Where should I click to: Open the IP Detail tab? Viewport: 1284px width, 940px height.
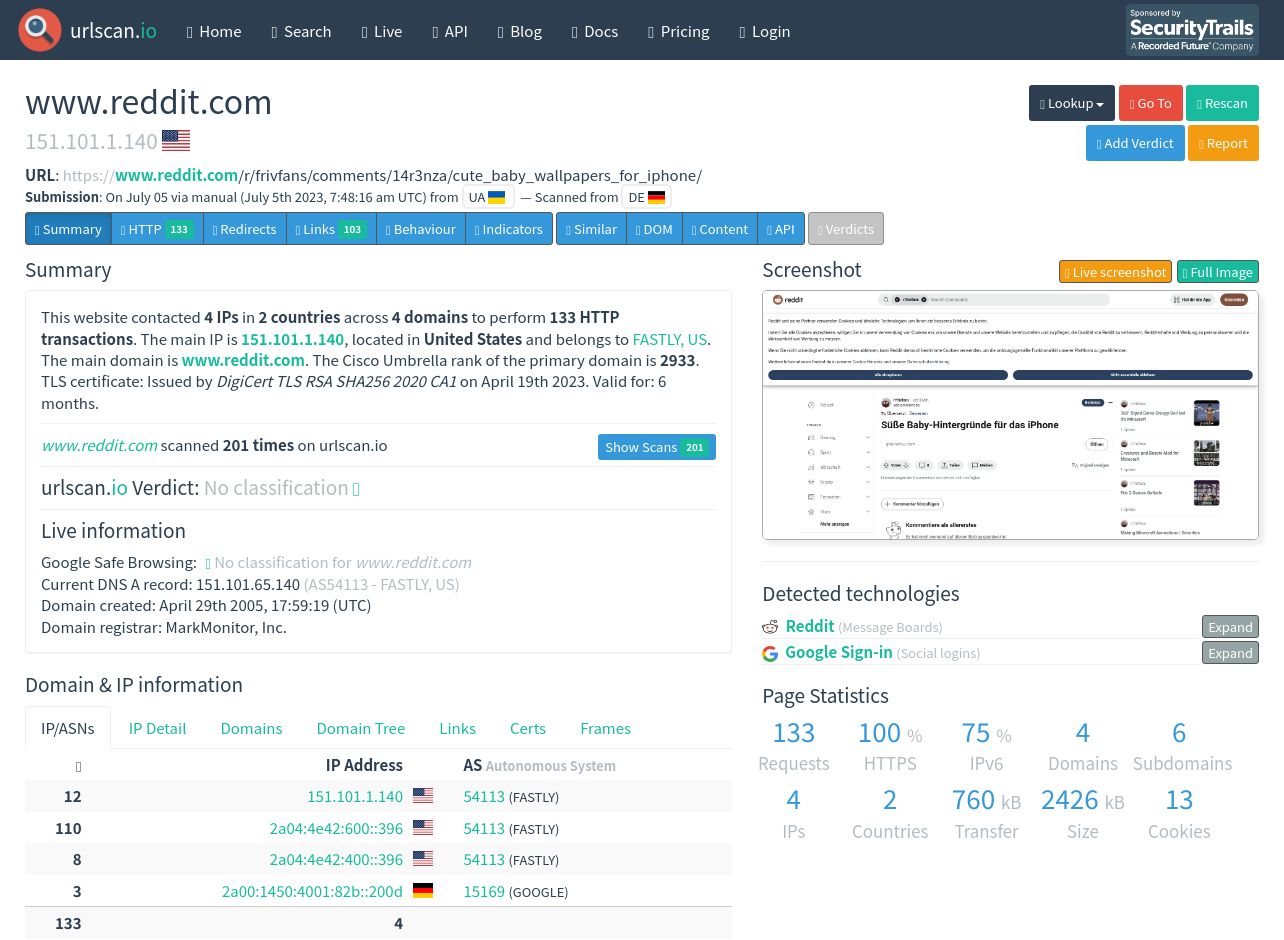point(157,728)
